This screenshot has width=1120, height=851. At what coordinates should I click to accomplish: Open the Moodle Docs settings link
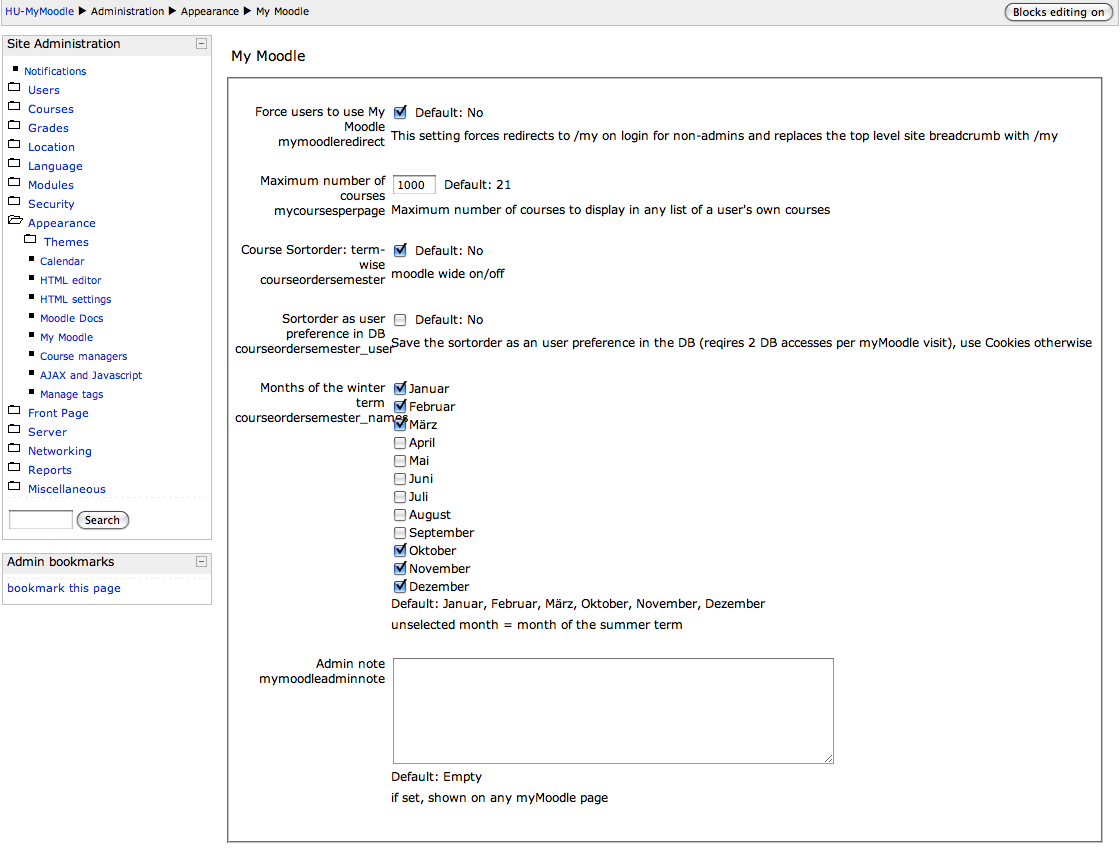71,319
